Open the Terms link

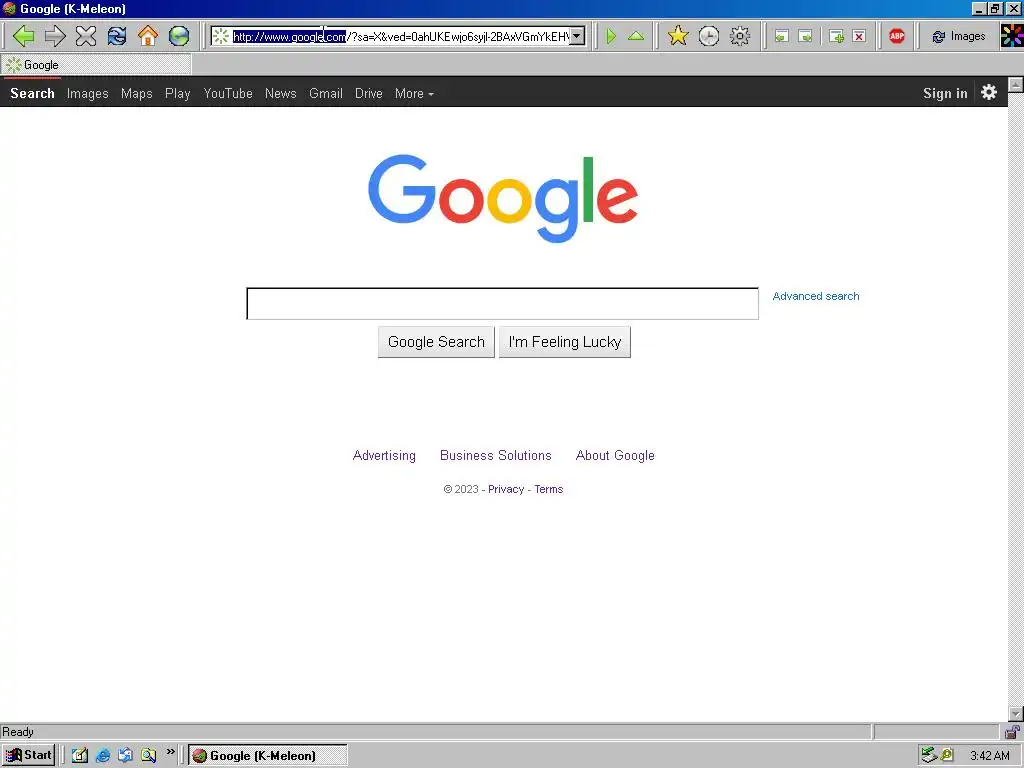pyautogui.click(x=549, y=489)
